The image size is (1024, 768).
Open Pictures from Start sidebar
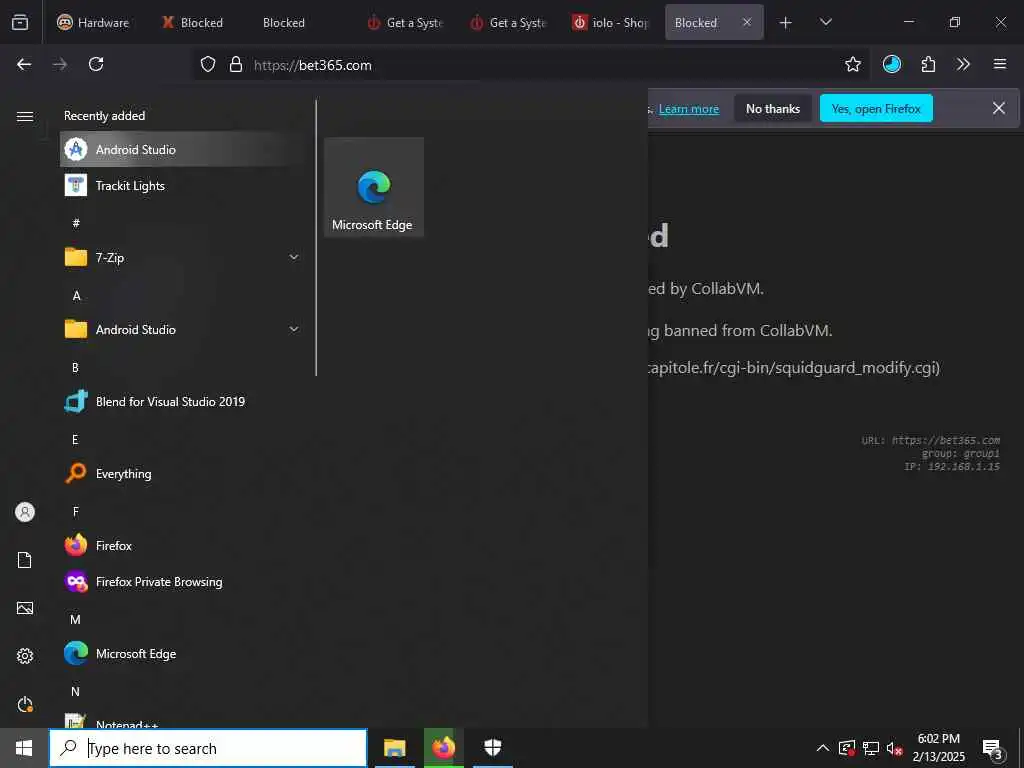25,608
